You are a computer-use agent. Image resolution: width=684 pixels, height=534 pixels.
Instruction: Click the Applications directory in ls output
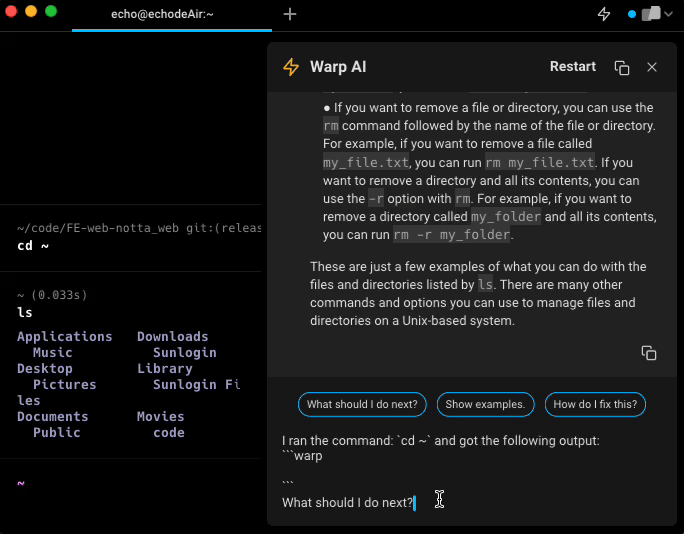point(65,336)
